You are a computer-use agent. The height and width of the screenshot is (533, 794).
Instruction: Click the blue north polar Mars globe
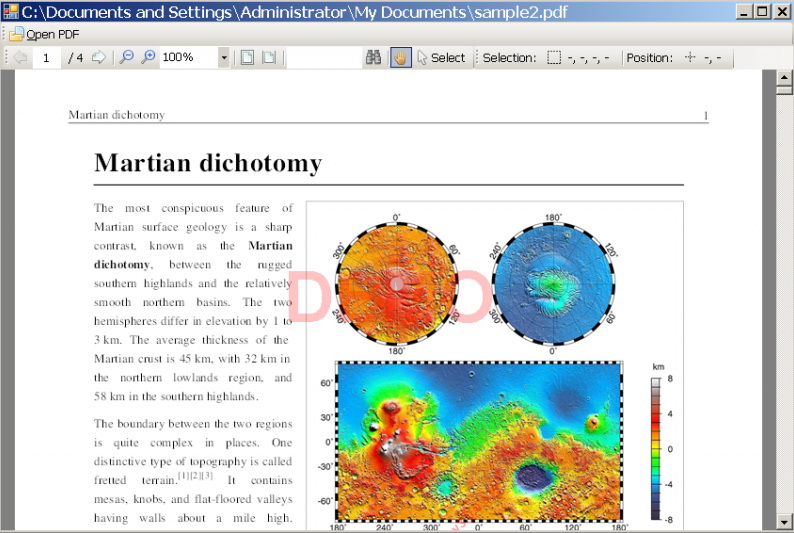pos(553,284)
